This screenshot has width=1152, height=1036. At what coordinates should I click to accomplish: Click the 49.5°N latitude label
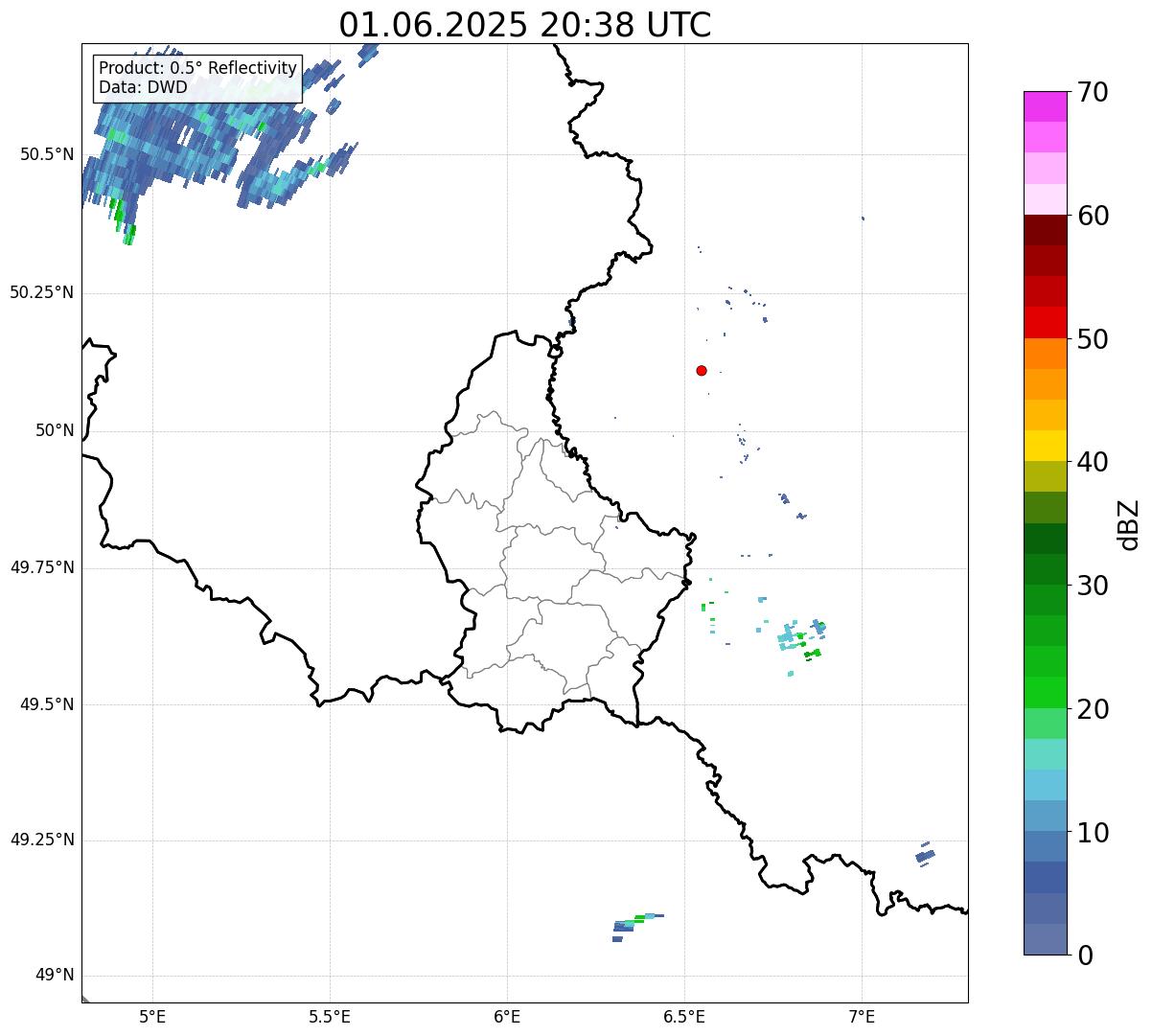point(47,704)
